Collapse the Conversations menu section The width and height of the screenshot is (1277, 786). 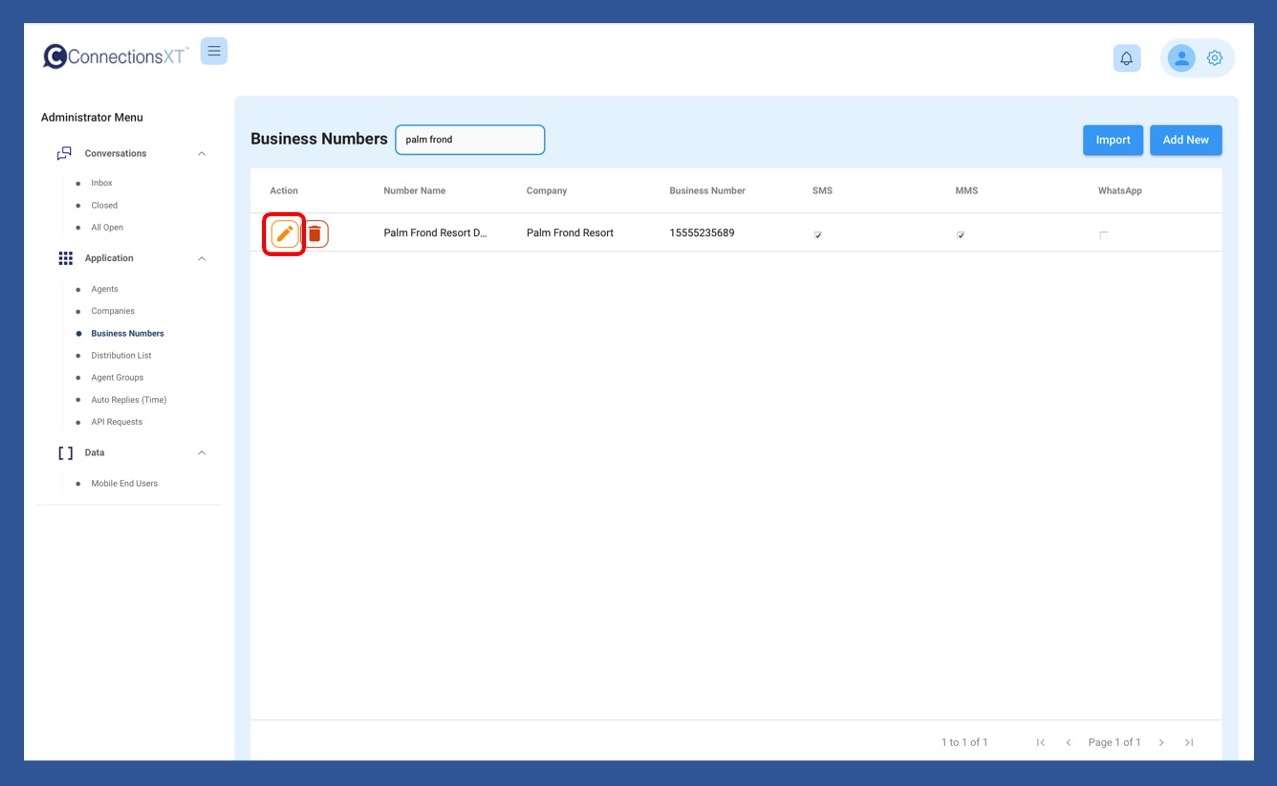[x=202, y=154]
